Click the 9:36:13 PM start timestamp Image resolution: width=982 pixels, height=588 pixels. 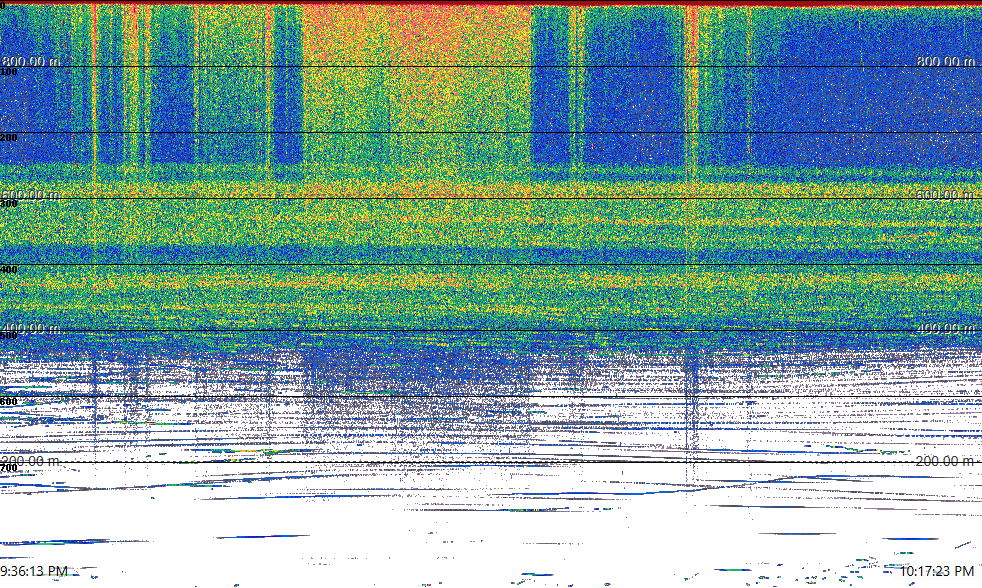tap(34, 571)
